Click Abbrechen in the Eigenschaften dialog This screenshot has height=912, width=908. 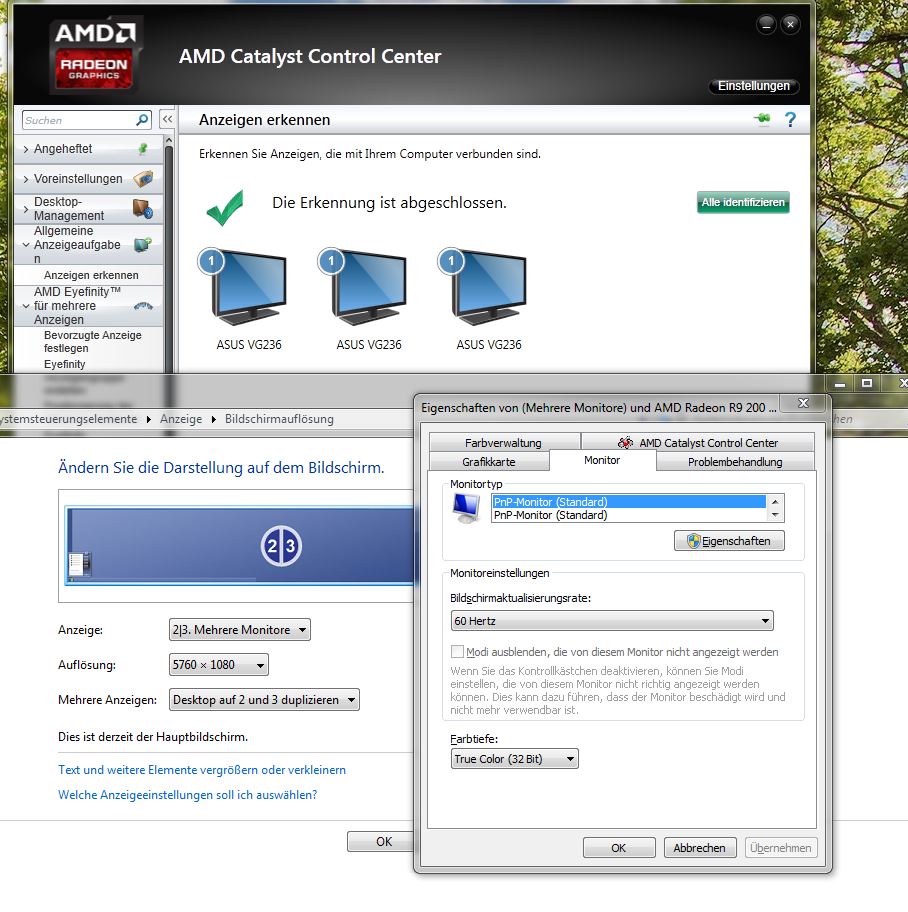pos(700,848)
